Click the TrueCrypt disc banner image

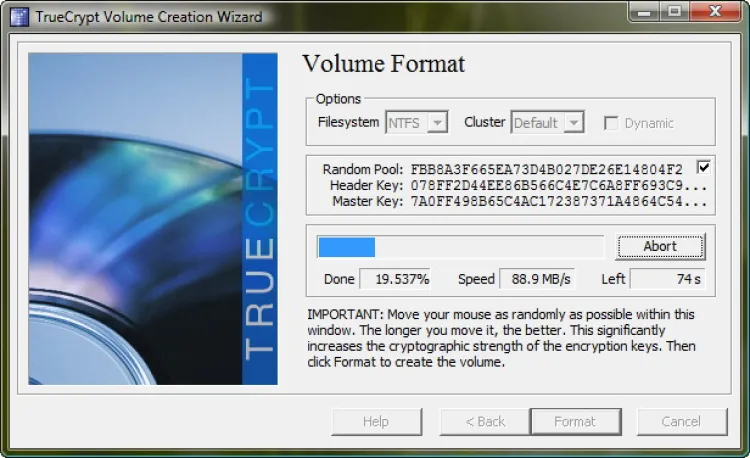pos(153,218)
